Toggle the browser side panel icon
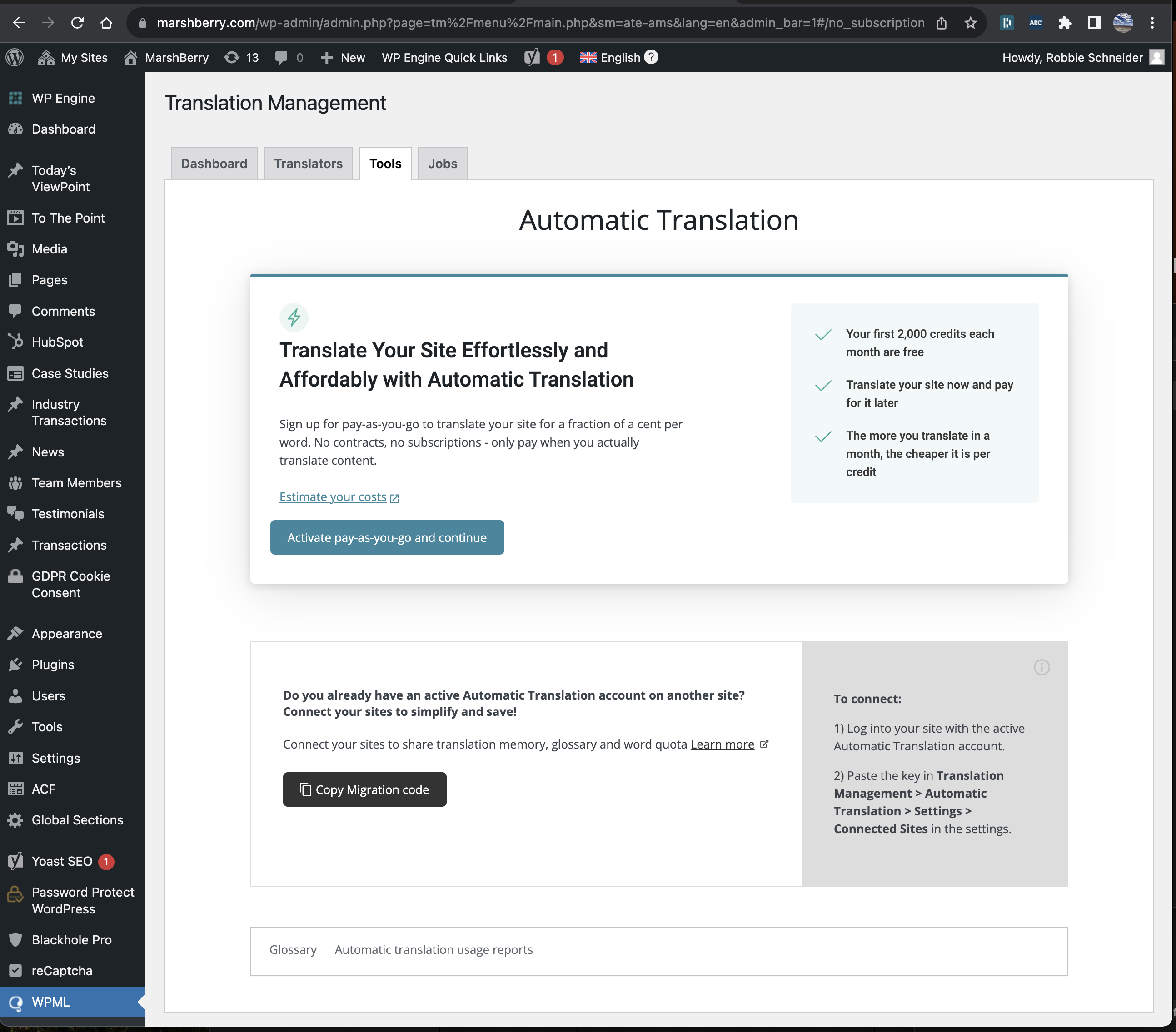Image resolution: width=1176 pixels, height=1032 pixels. 1094,23
